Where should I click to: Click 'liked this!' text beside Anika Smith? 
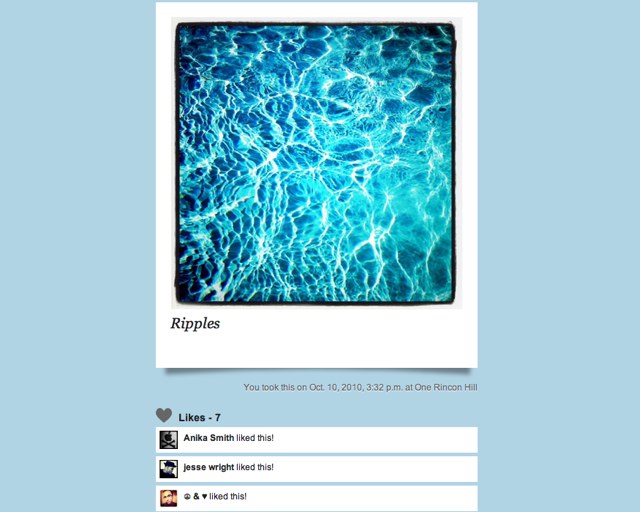point(255,438)
